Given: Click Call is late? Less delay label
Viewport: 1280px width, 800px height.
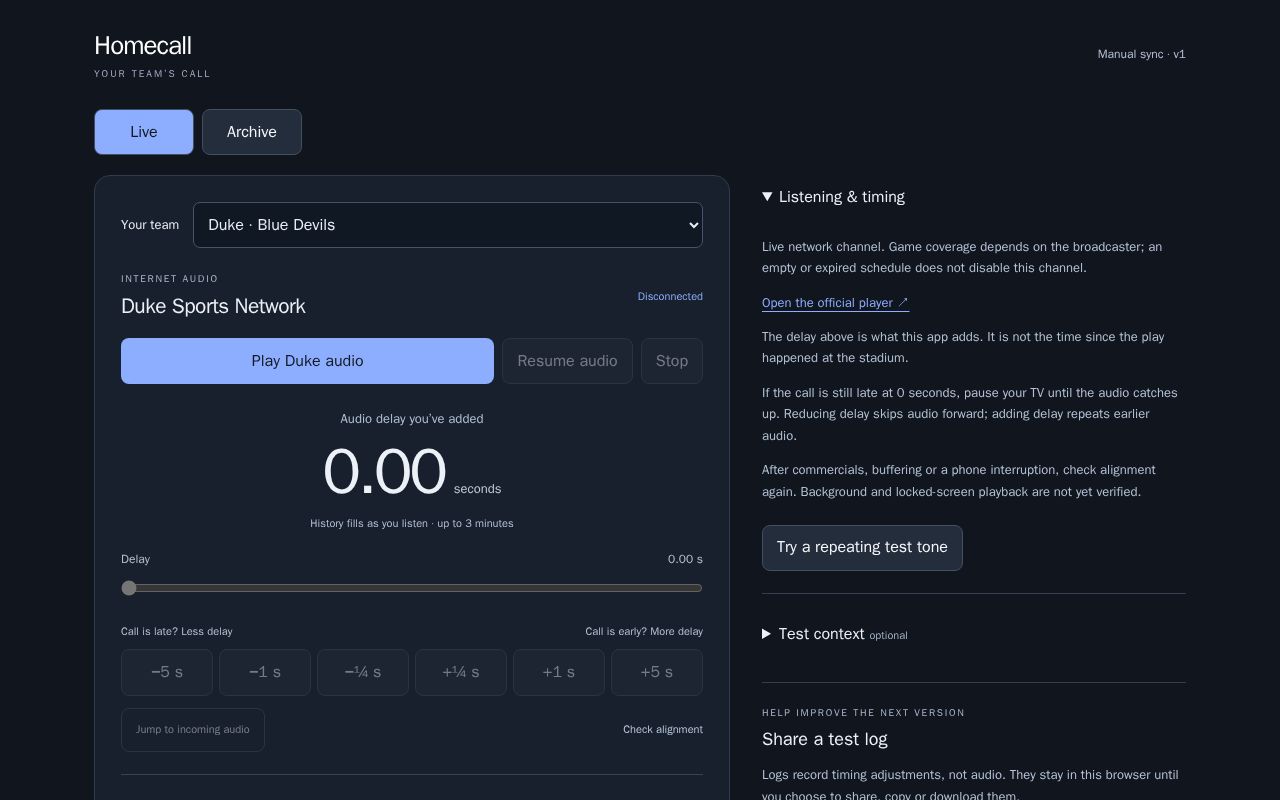Looking at the screenshot, I should point(177,632).
